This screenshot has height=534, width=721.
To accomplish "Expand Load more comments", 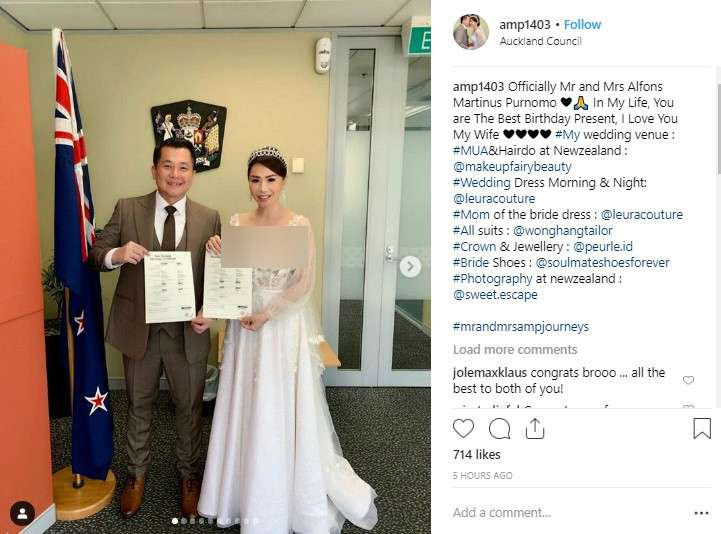I will tap(515, 350).
